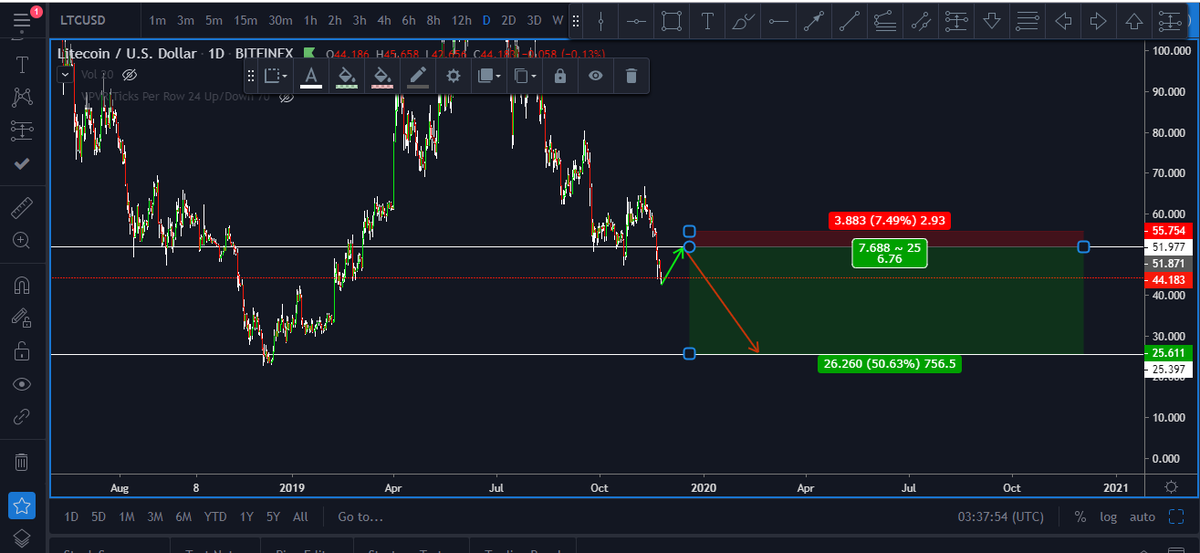Click Remove Drawings trash icon in sidebar

pyautogui.click(x=22, y=462)
